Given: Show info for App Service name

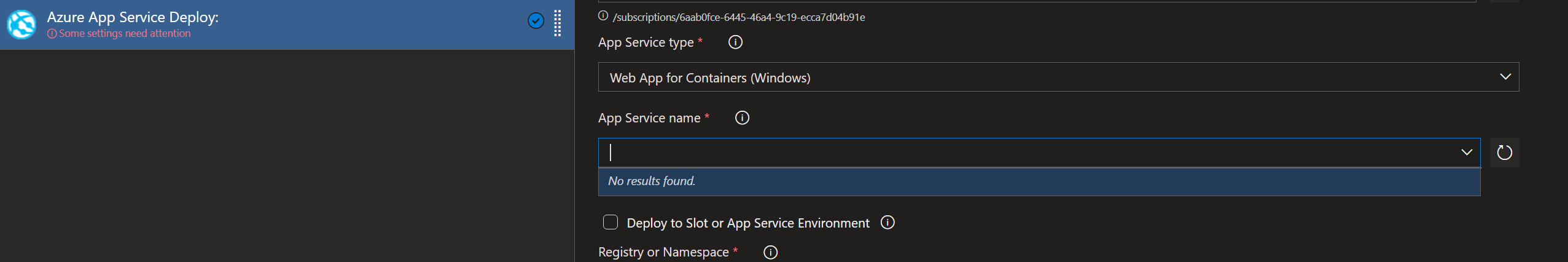Looking at the screenshot, I should pos(742,118).
